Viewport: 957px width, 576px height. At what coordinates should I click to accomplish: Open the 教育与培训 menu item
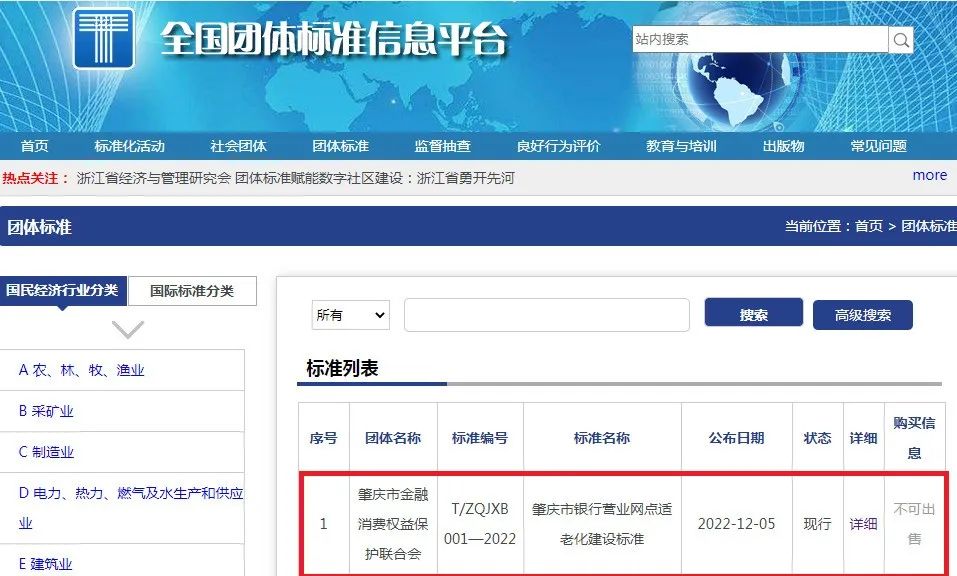click(681, 146)
